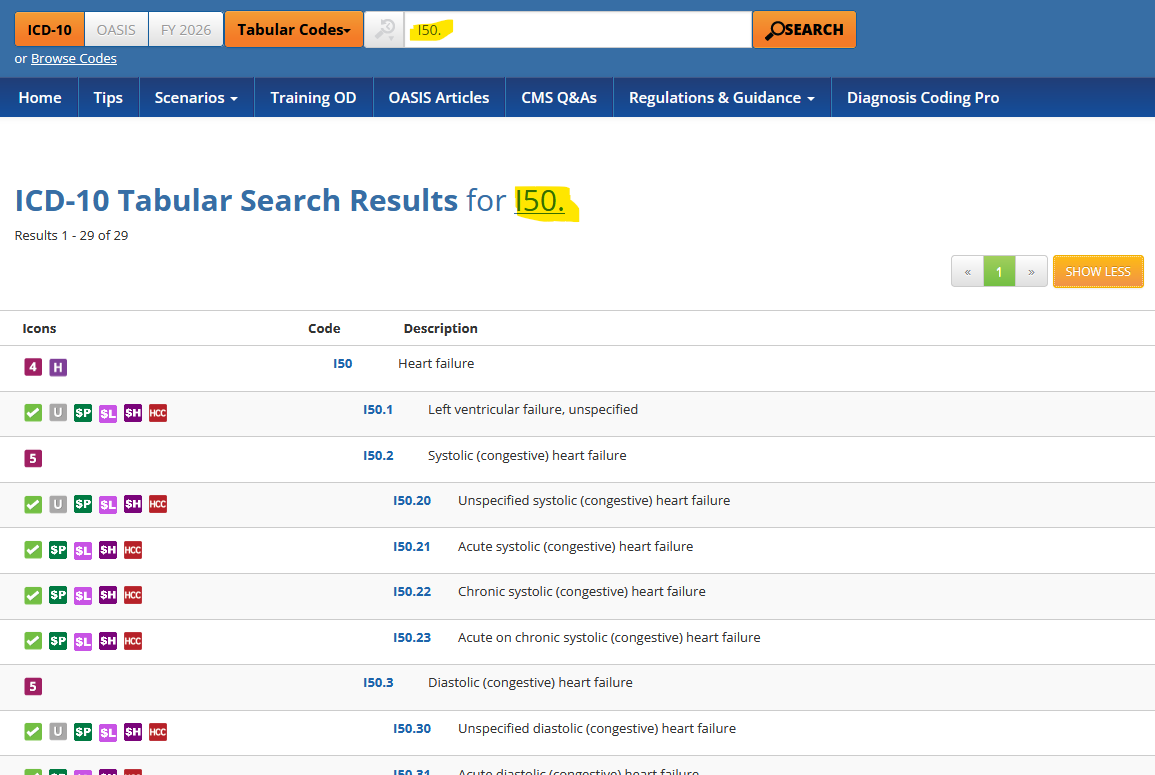Click the green checkmark icon for I50.1
This screenshot has width=1155, height=775.
33,412
